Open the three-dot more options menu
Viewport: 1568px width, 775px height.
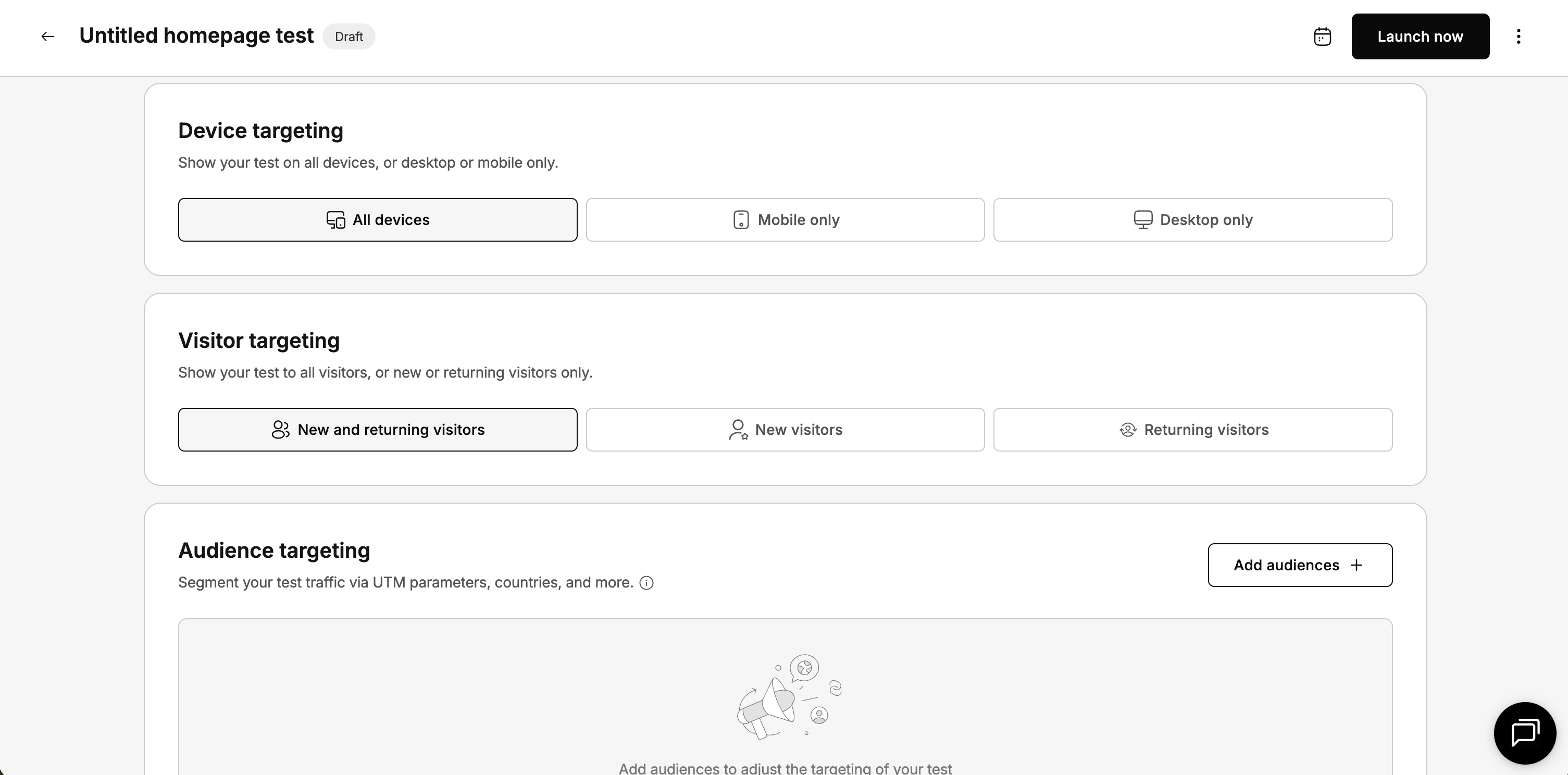click(x=1518, y=36)
